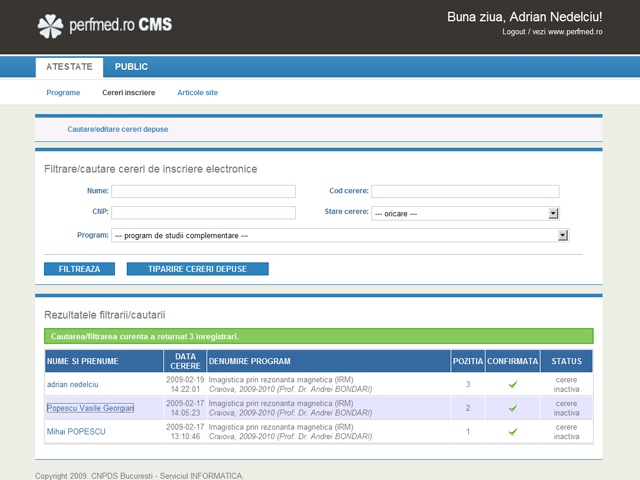Focus the Cod cerere input field
Image resolution: width=640 pixels, height=480 pixels.
(465, 191)
